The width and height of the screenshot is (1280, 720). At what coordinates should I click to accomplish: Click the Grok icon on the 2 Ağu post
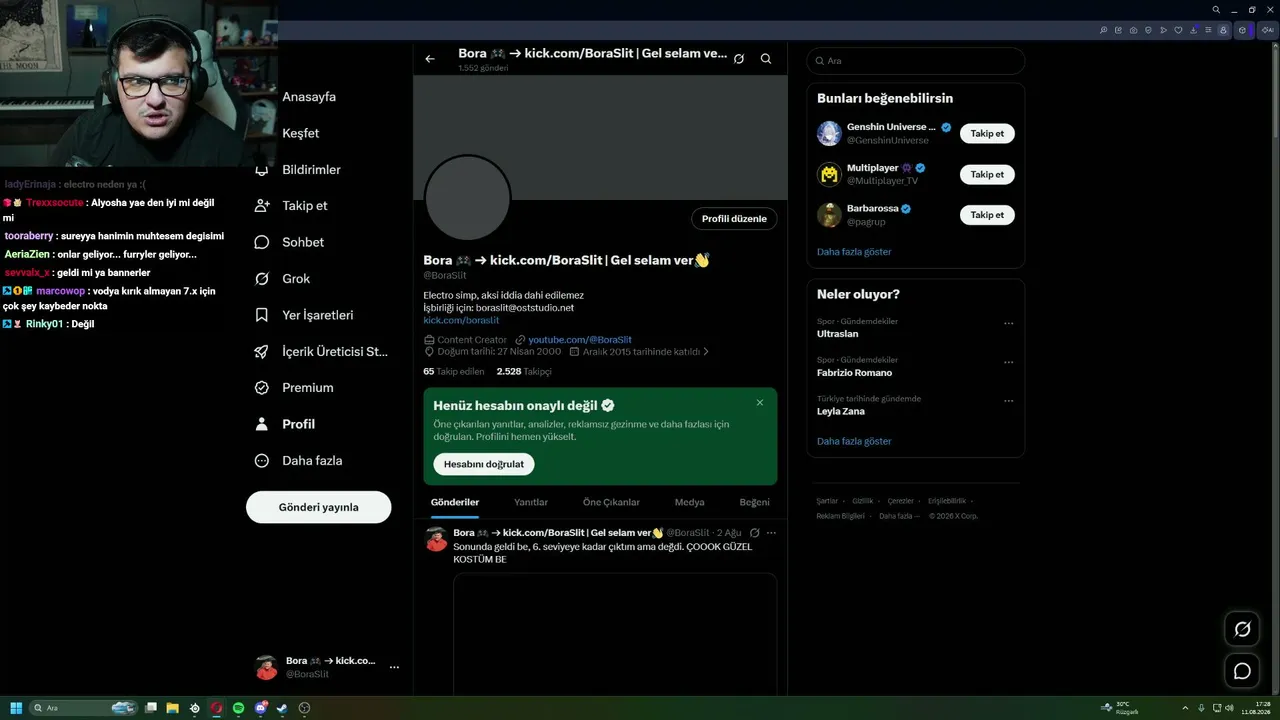click(755, 533)
